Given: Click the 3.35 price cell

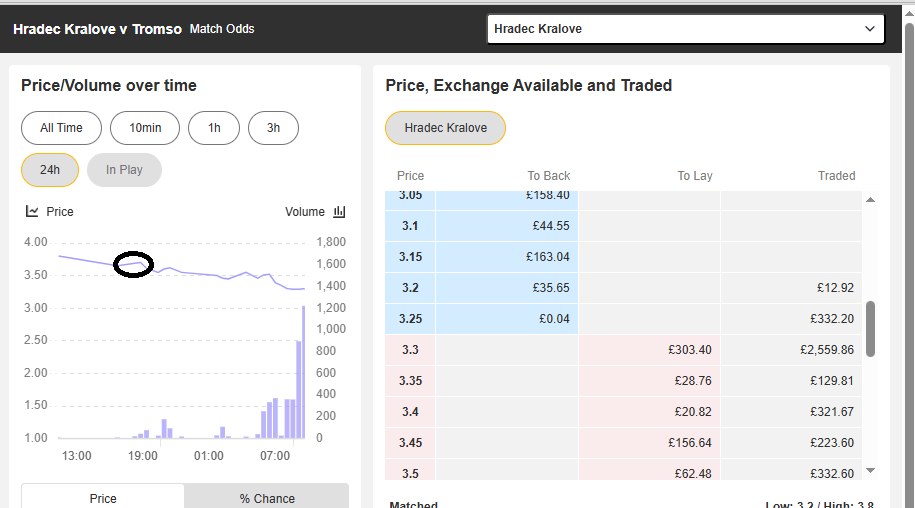Looking at the screenshot, I should [410, 380].
